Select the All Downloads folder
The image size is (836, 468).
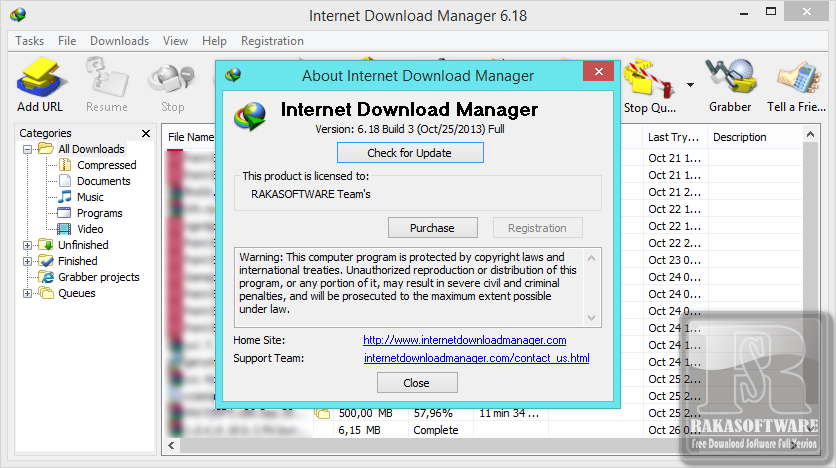(91, 149)
